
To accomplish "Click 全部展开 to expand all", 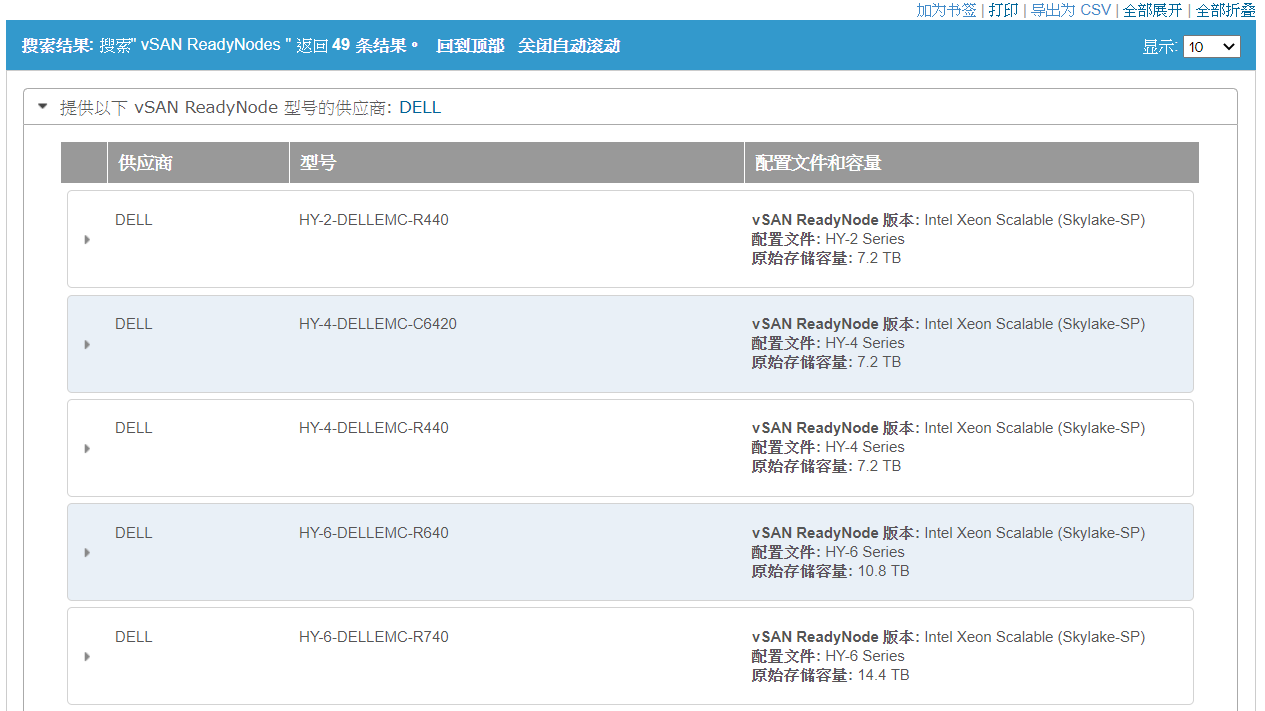I will [x=1152, y=10].
